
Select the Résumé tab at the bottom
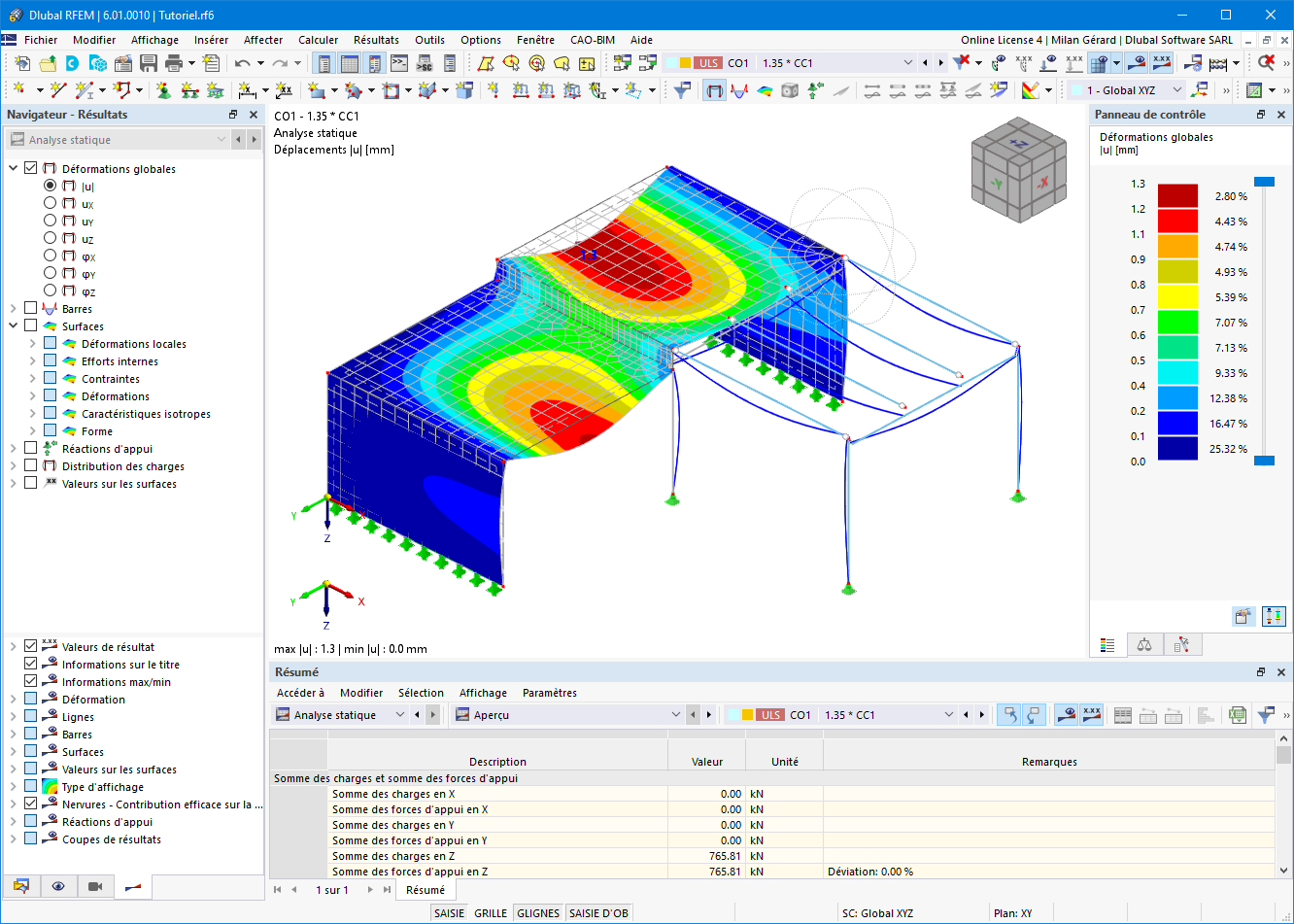coord(426,890)
